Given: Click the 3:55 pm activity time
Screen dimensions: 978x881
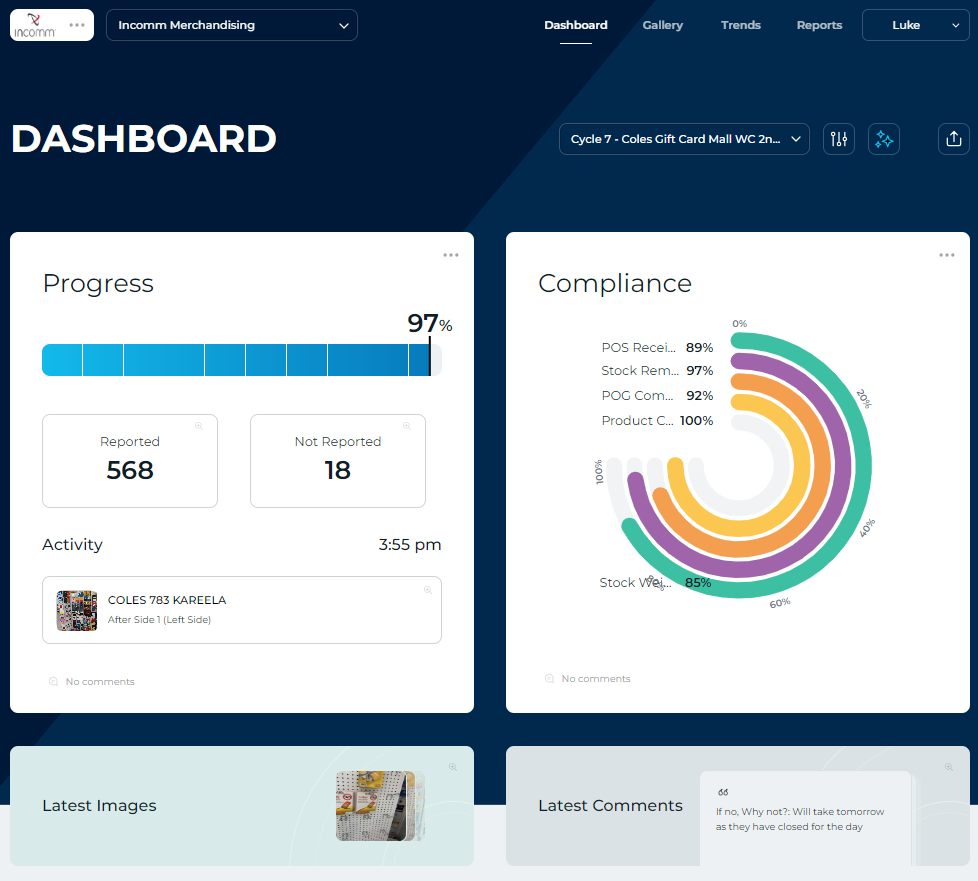Looking at the screenshot, I should pyautogui.click(x=410, y=544).
